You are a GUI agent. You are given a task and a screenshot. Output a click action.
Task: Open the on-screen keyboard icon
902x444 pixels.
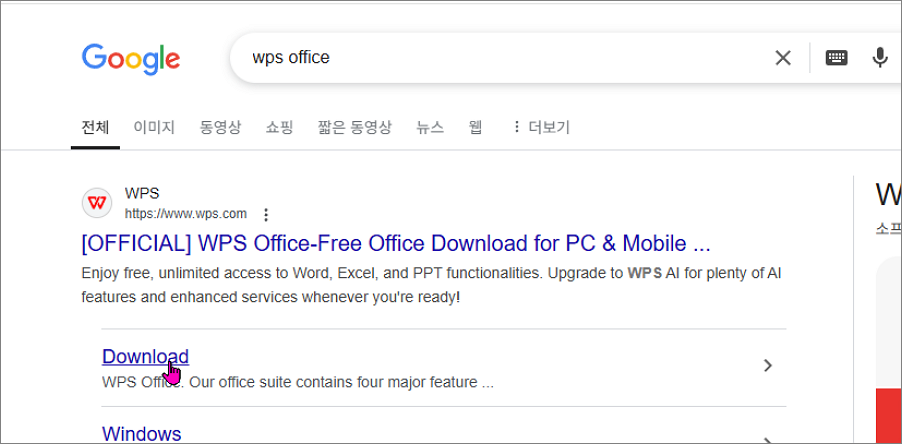[836, 58]
